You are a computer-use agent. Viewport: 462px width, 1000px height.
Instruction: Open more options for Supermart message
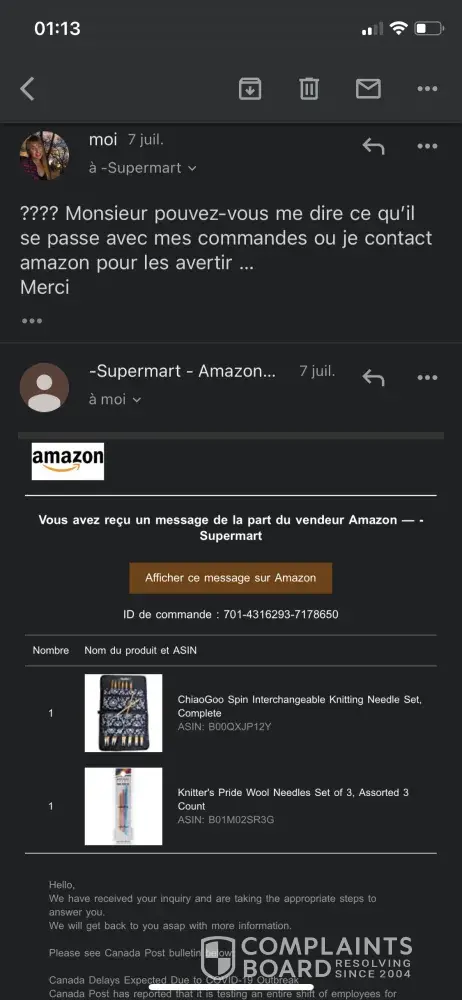(427, 378)
